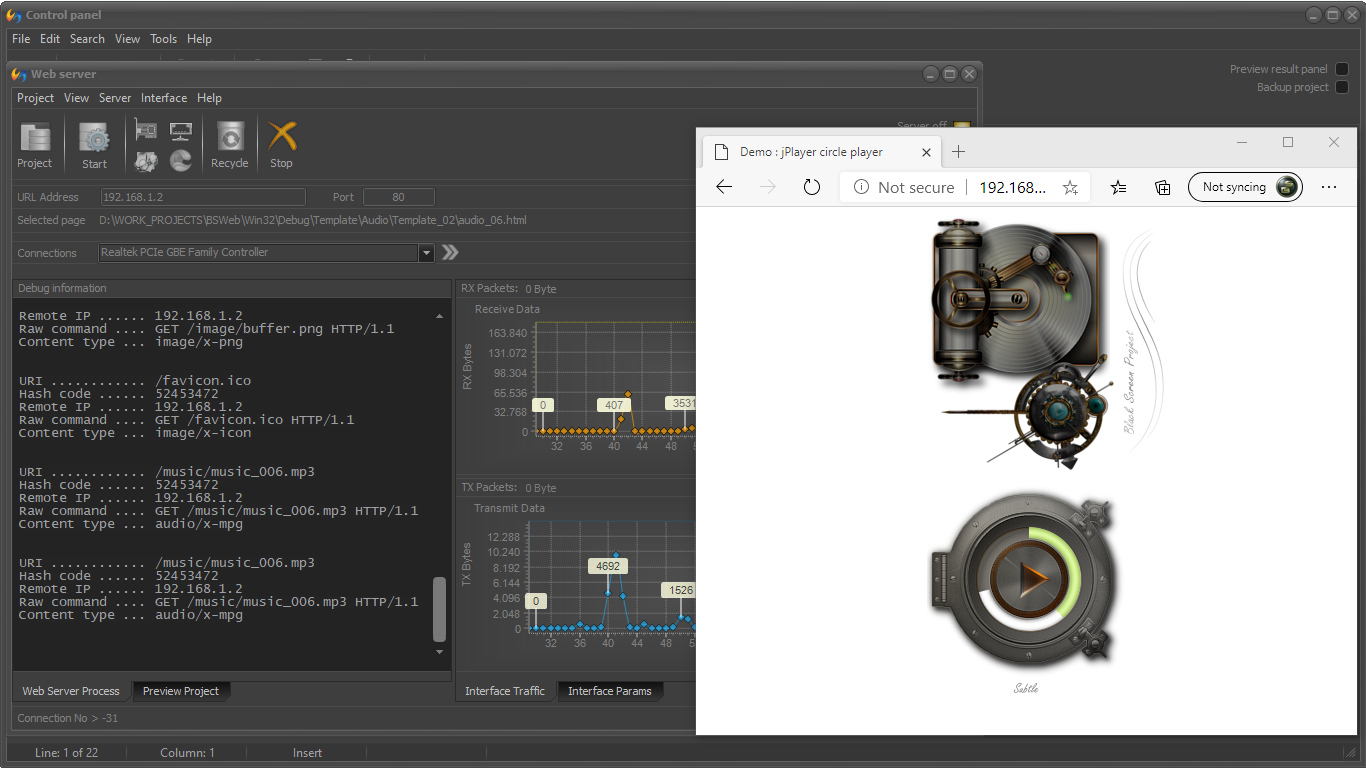
Task: Click the Not syncing profile button
Action: 1245,187
